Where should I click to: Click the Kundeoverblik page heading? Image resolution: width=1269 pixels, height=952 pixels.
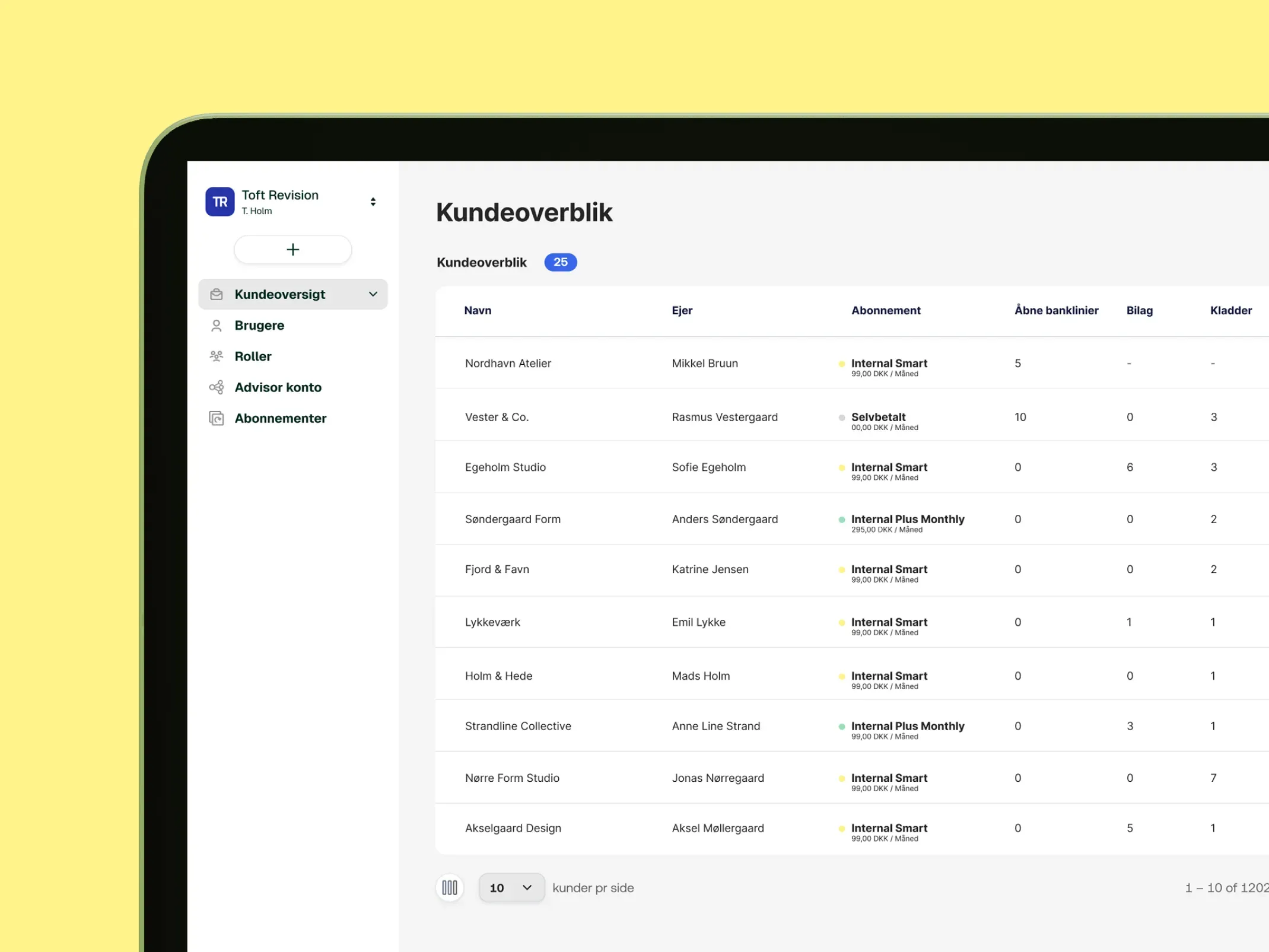[524, 212]
